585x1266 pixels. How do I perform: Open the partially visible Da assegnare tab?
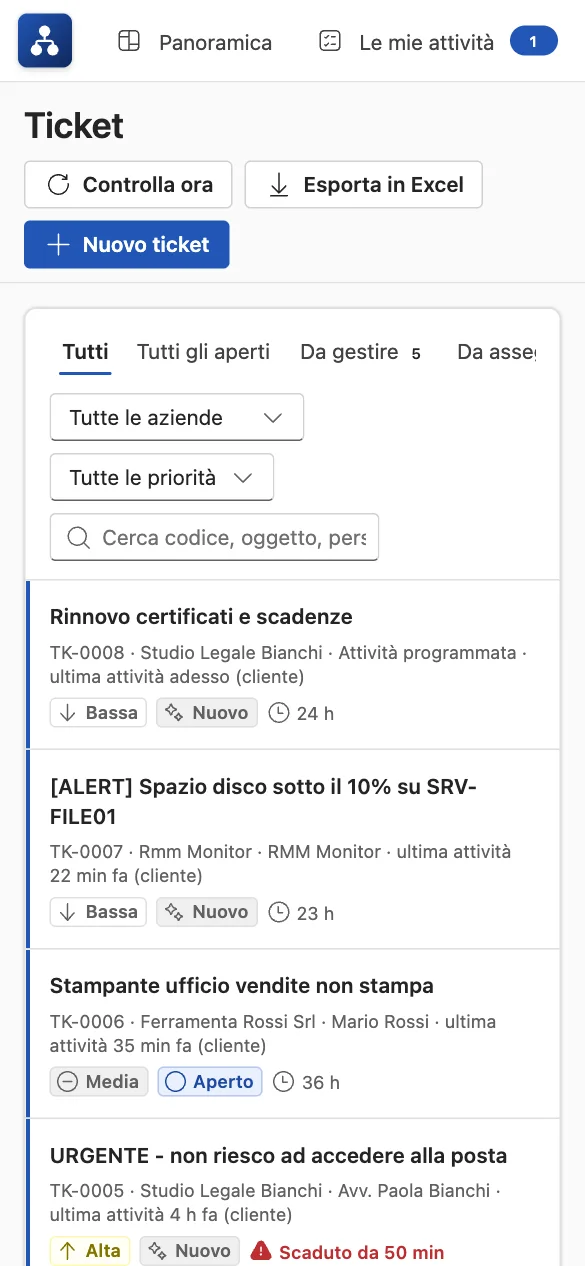(x=495, y=352)
